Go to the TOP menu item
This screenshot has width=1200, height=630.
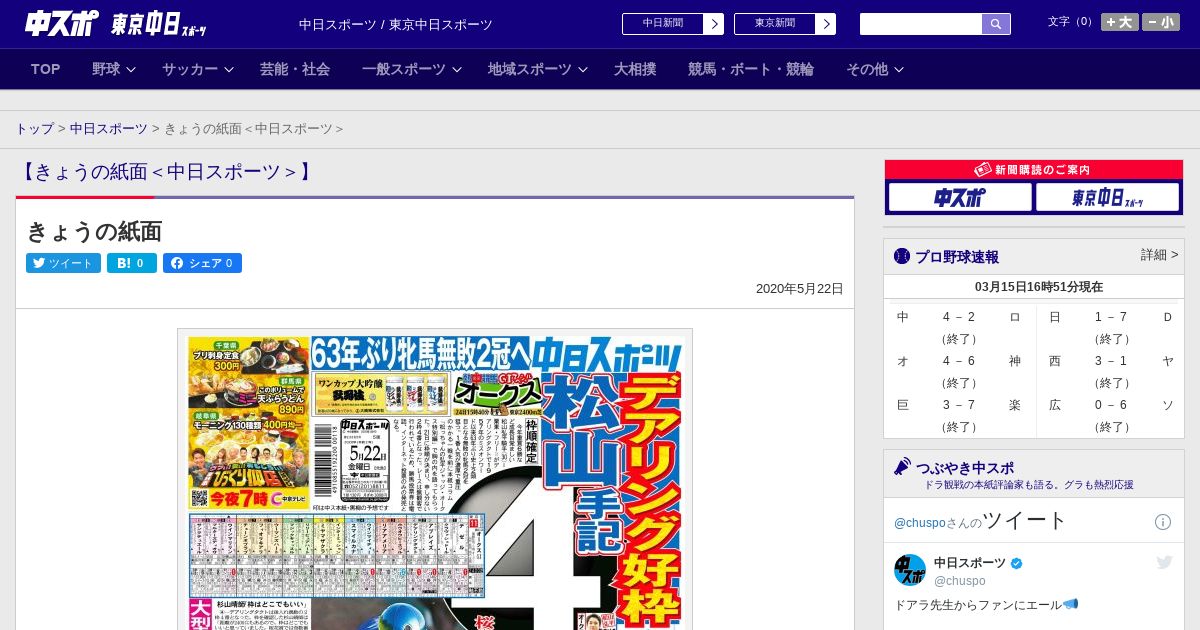(46, 69)
